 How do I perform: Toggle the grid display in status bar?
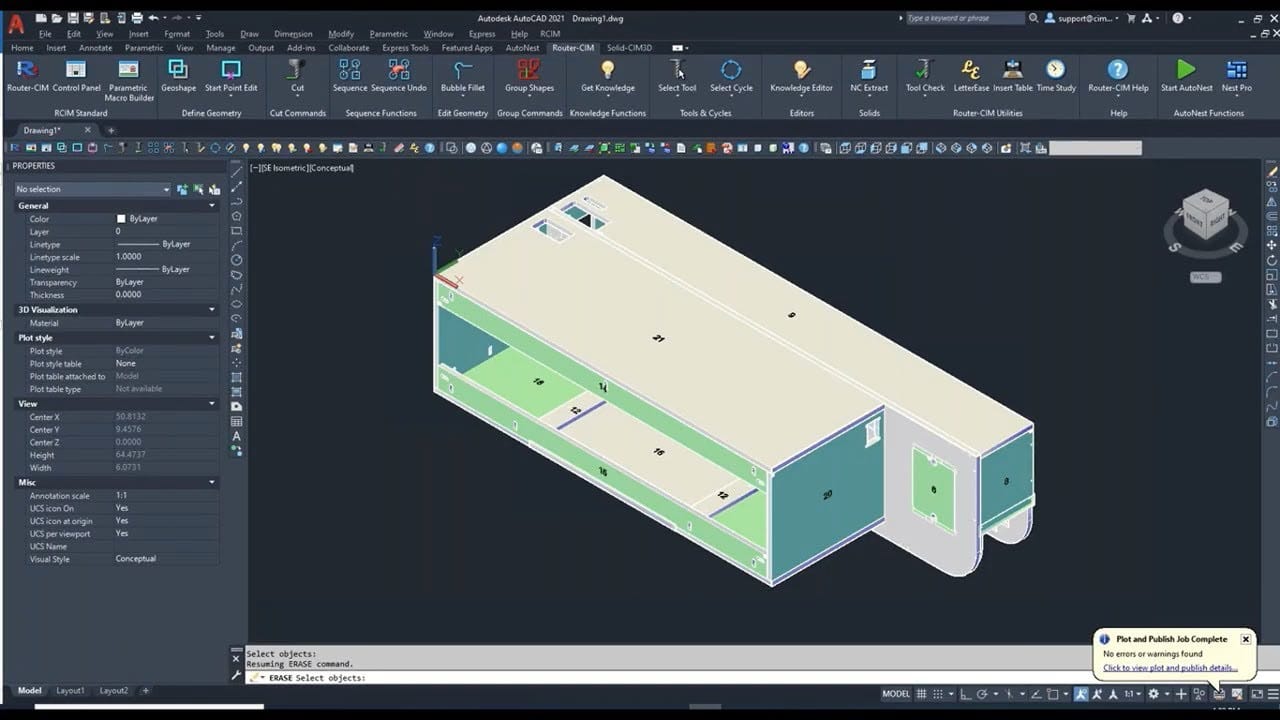[x=922, y=694]
